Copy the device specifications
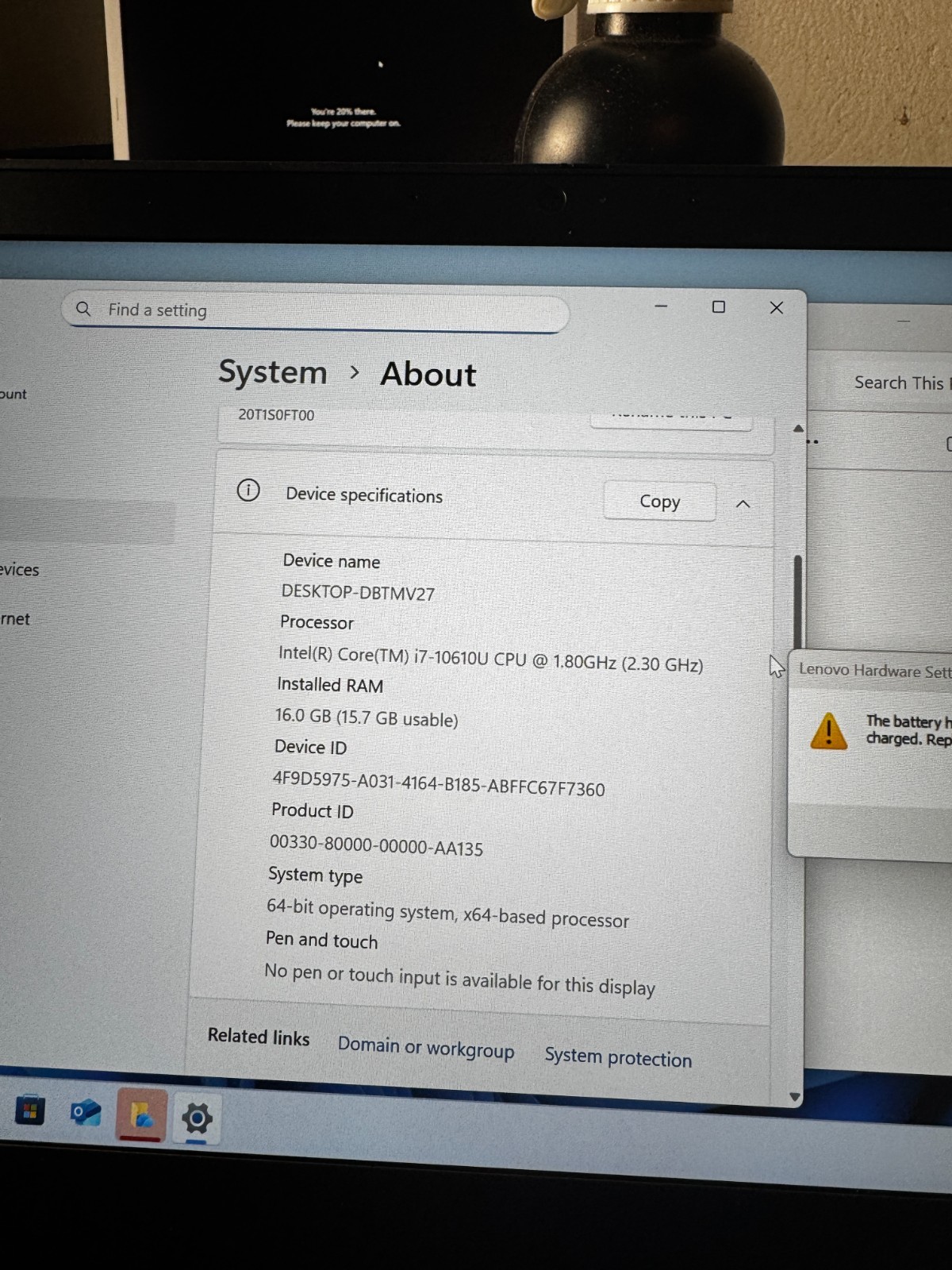 point(659,502)
